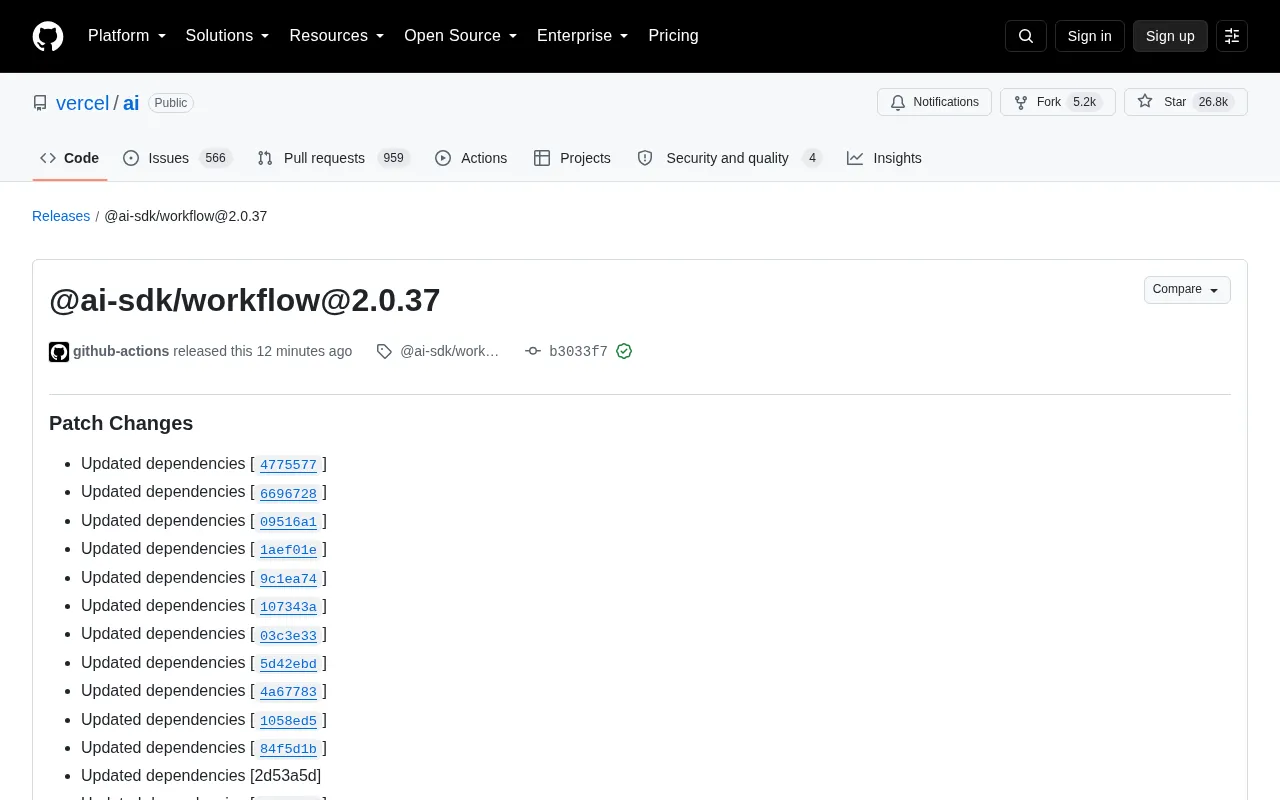Open appearance settings icon in header
Image resolution: width=1280 pixels, height=800 pixels.
pyautogui.click(x=1232, y=36)
